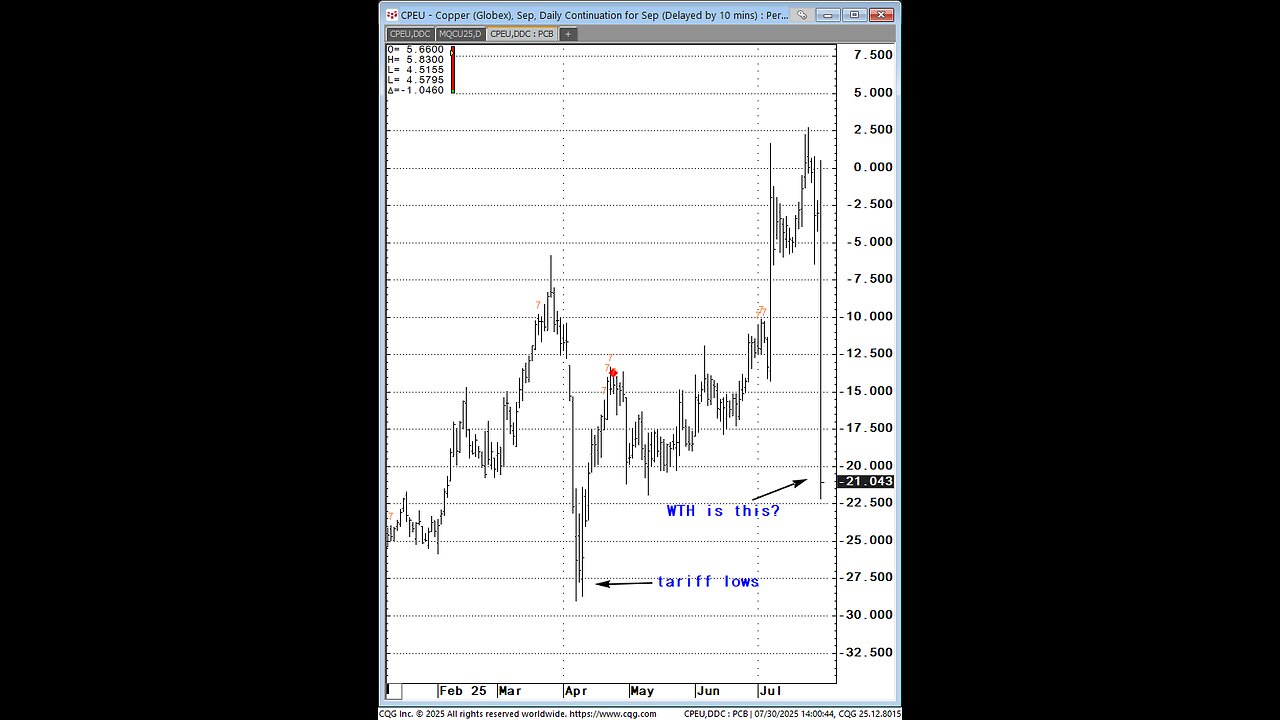The width and height of the screenshot is (1280, 720).
Task: Click the Jul date axis label
Action: [770, 691]
